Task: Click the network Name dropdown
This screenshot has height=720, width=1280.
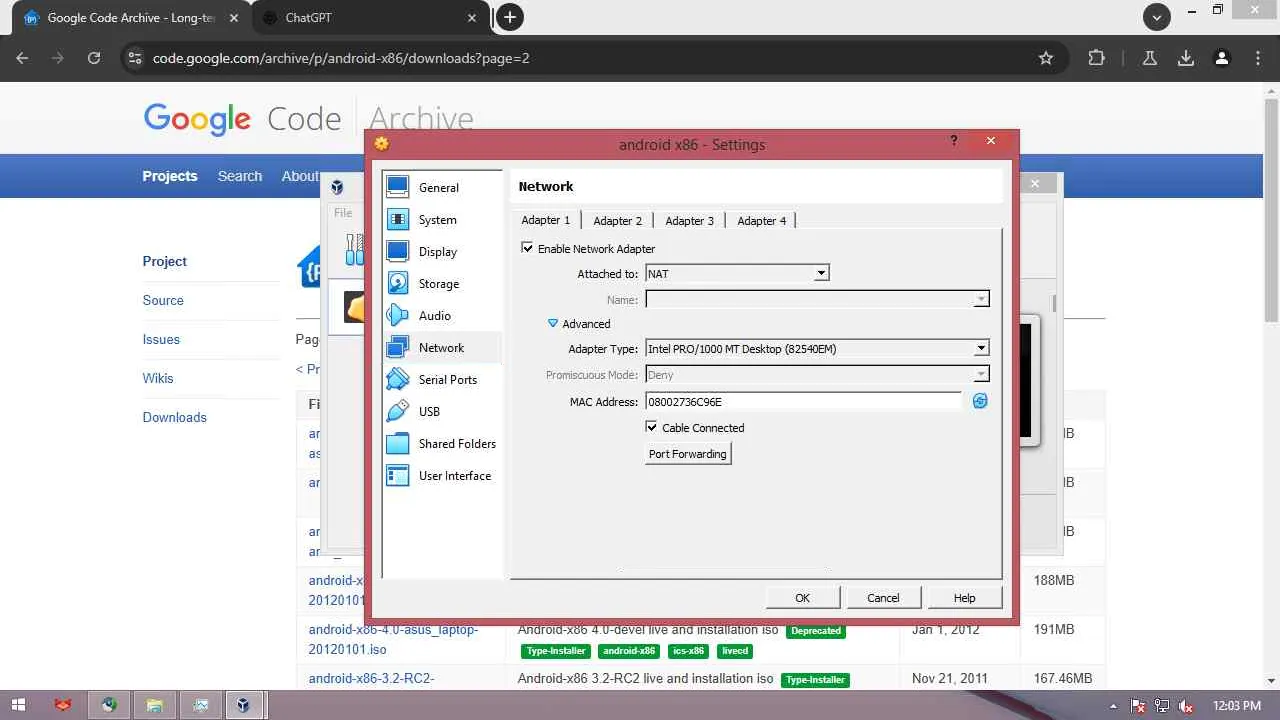Action: point(817,299)
